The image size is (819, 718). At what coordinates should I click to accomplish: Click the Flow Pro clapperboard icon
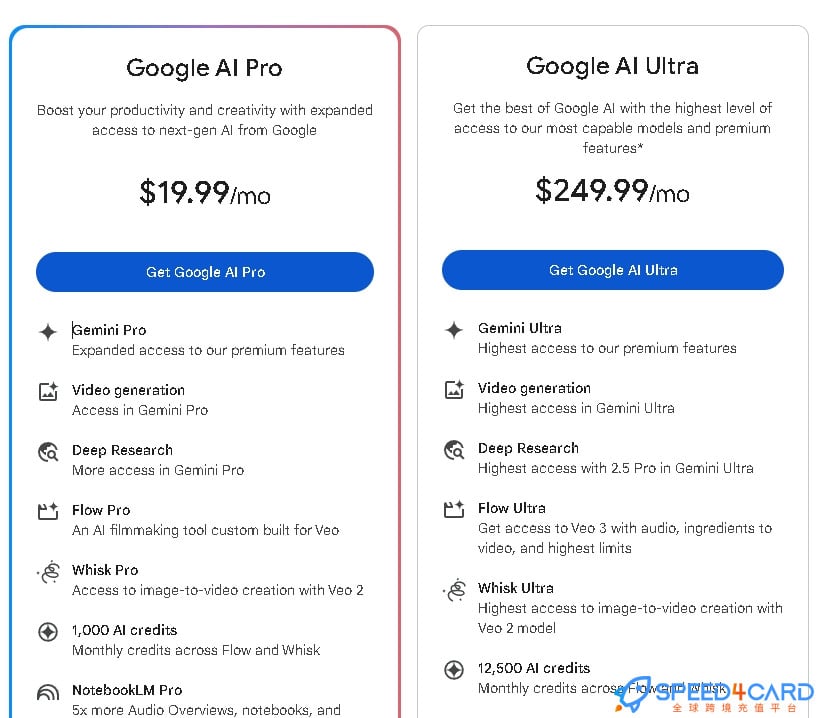tap(48, 511)
